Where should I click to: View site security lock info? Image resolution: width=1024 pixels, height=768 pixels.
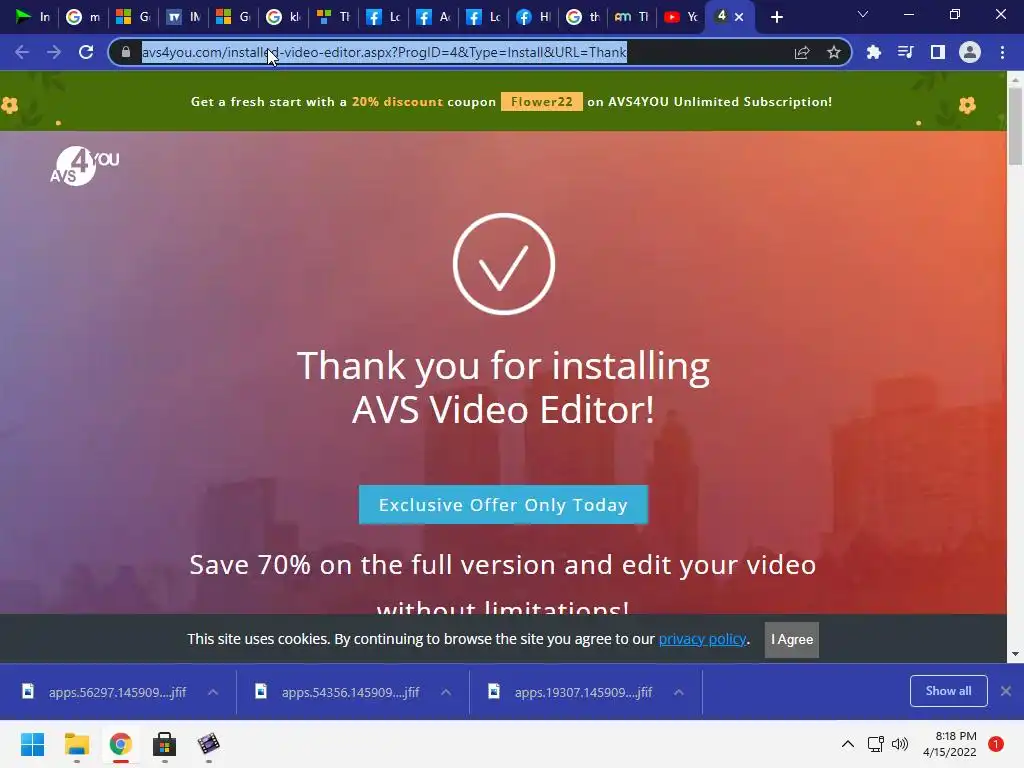126,52
